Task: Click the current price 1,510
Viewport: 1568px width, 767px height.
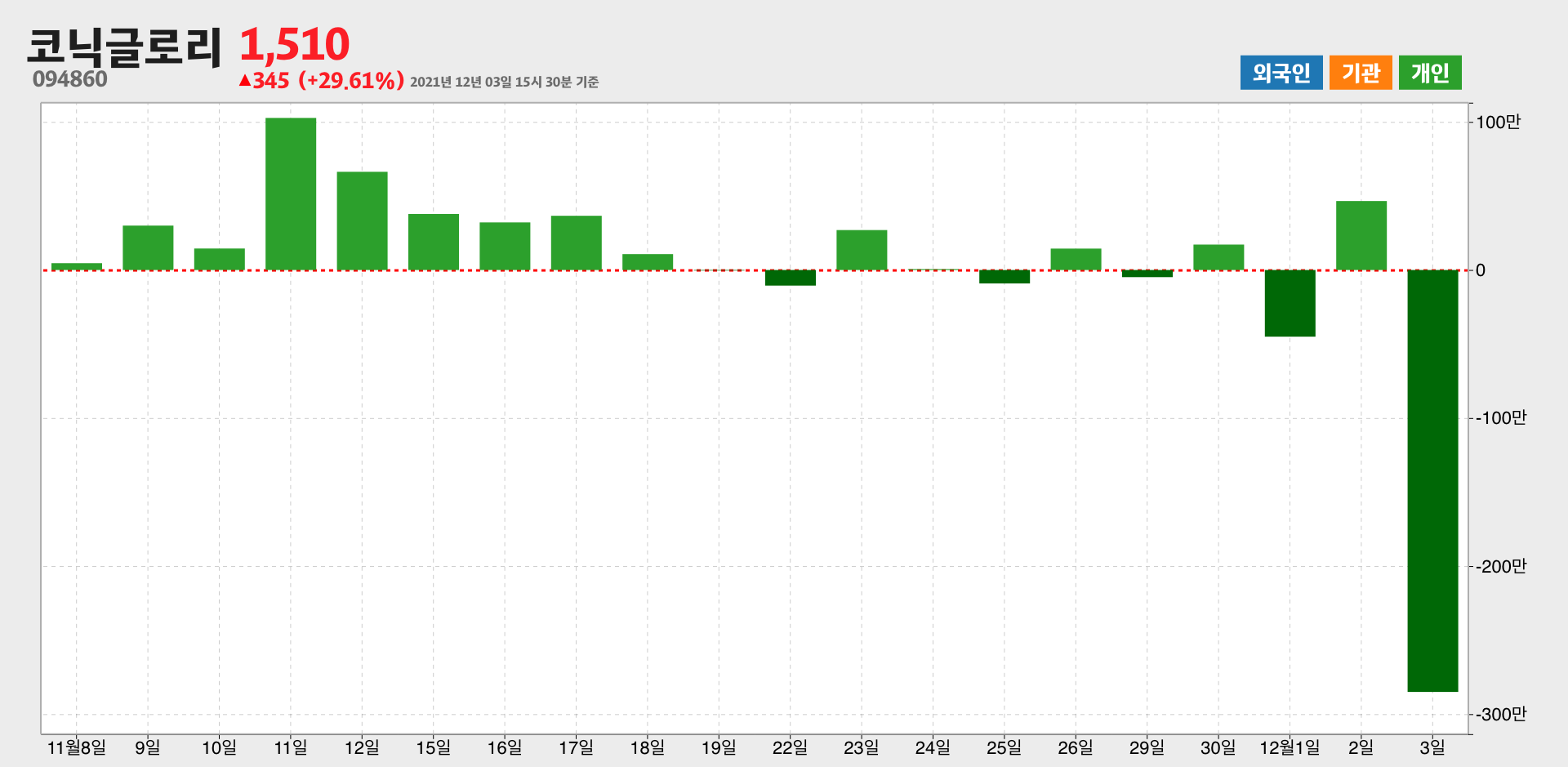Action: [295, 44]
